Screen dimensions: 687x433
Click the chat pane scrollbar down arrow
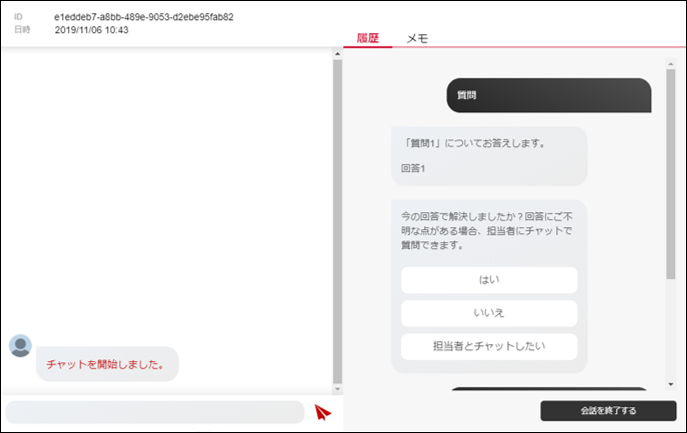pyautogui.click(x=337, y=387)
